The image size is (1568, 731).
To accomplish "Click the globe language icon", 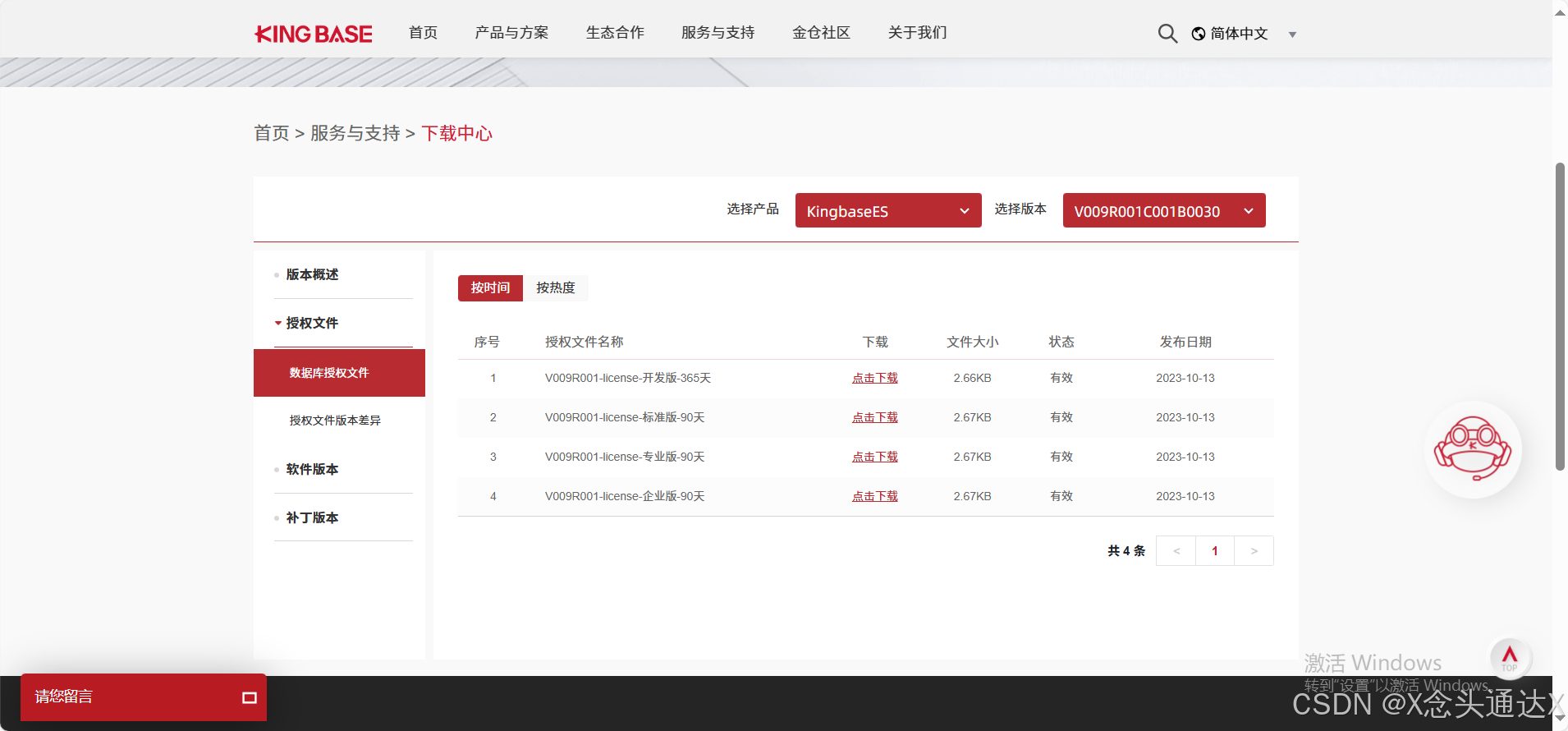I will coord(1199,34).
